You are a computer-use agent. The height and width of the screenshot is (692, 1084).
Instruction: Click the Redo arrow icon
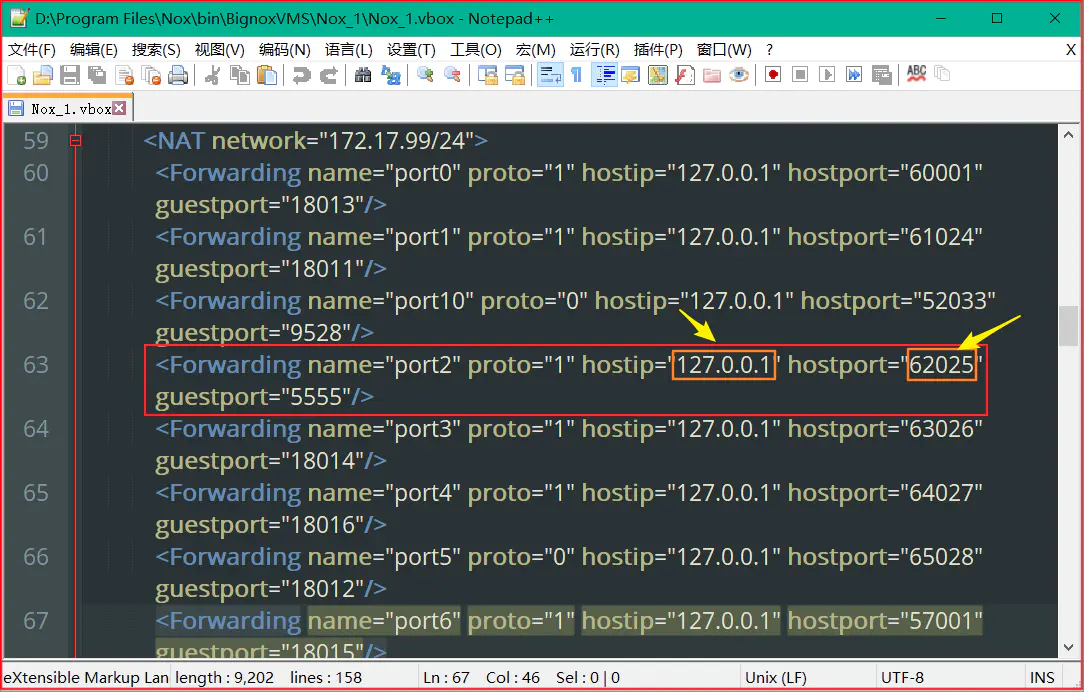pos(328,75)
